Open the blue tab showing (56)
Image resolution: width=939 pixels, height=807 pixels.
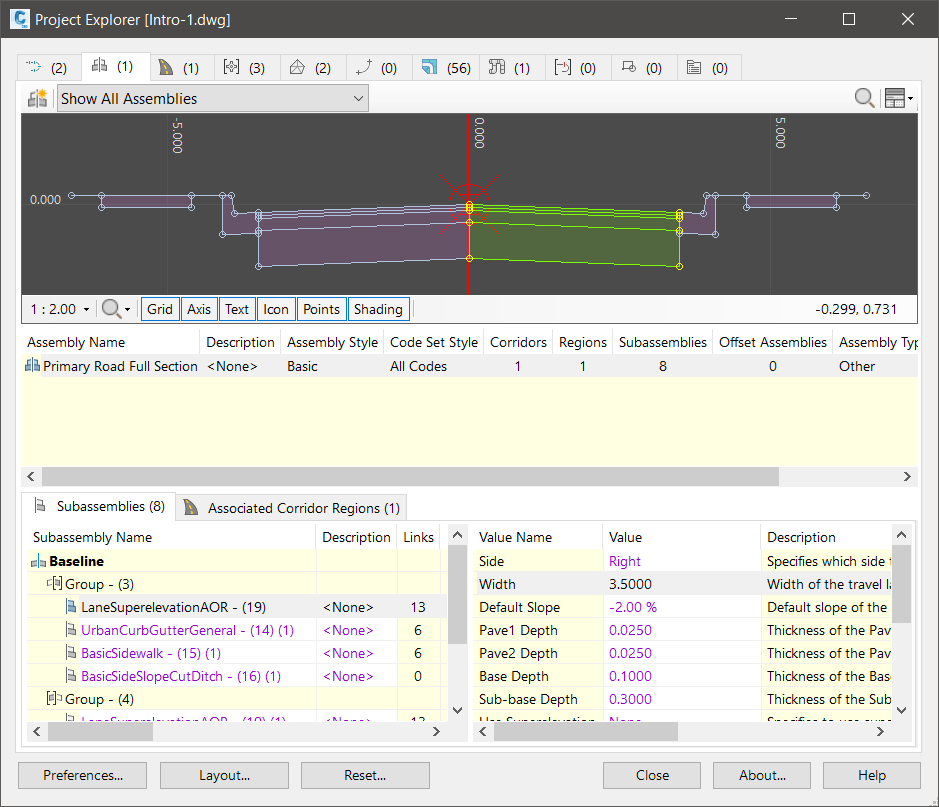(444, 68)
